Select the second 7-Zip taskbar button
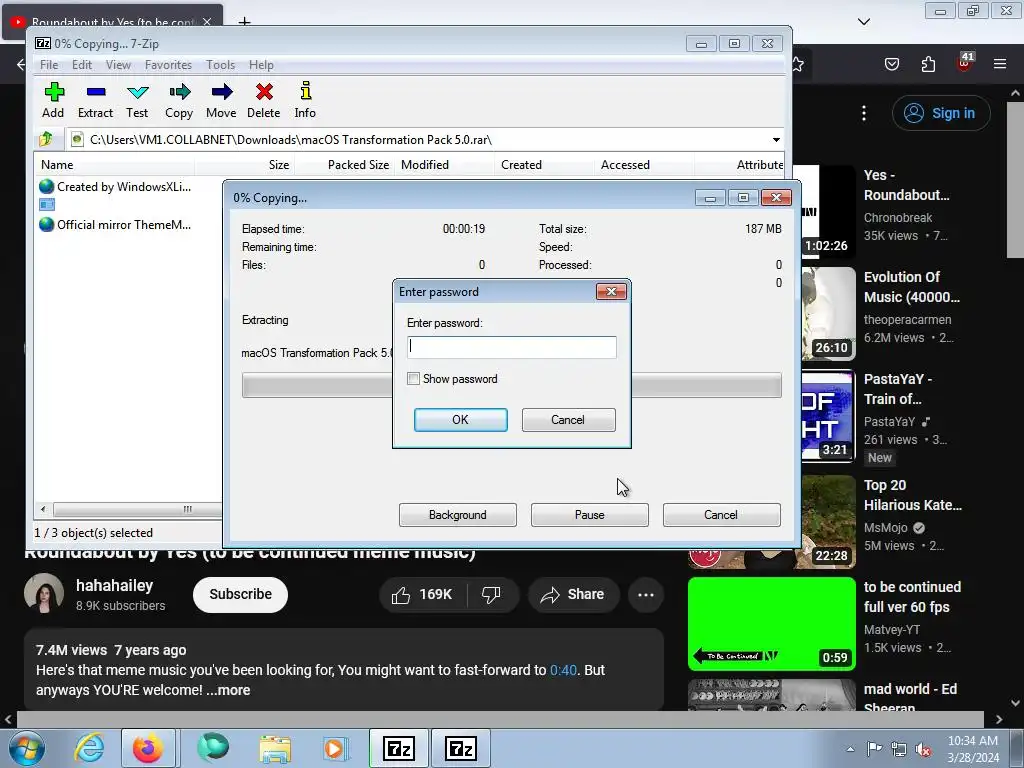 point(460,748)
